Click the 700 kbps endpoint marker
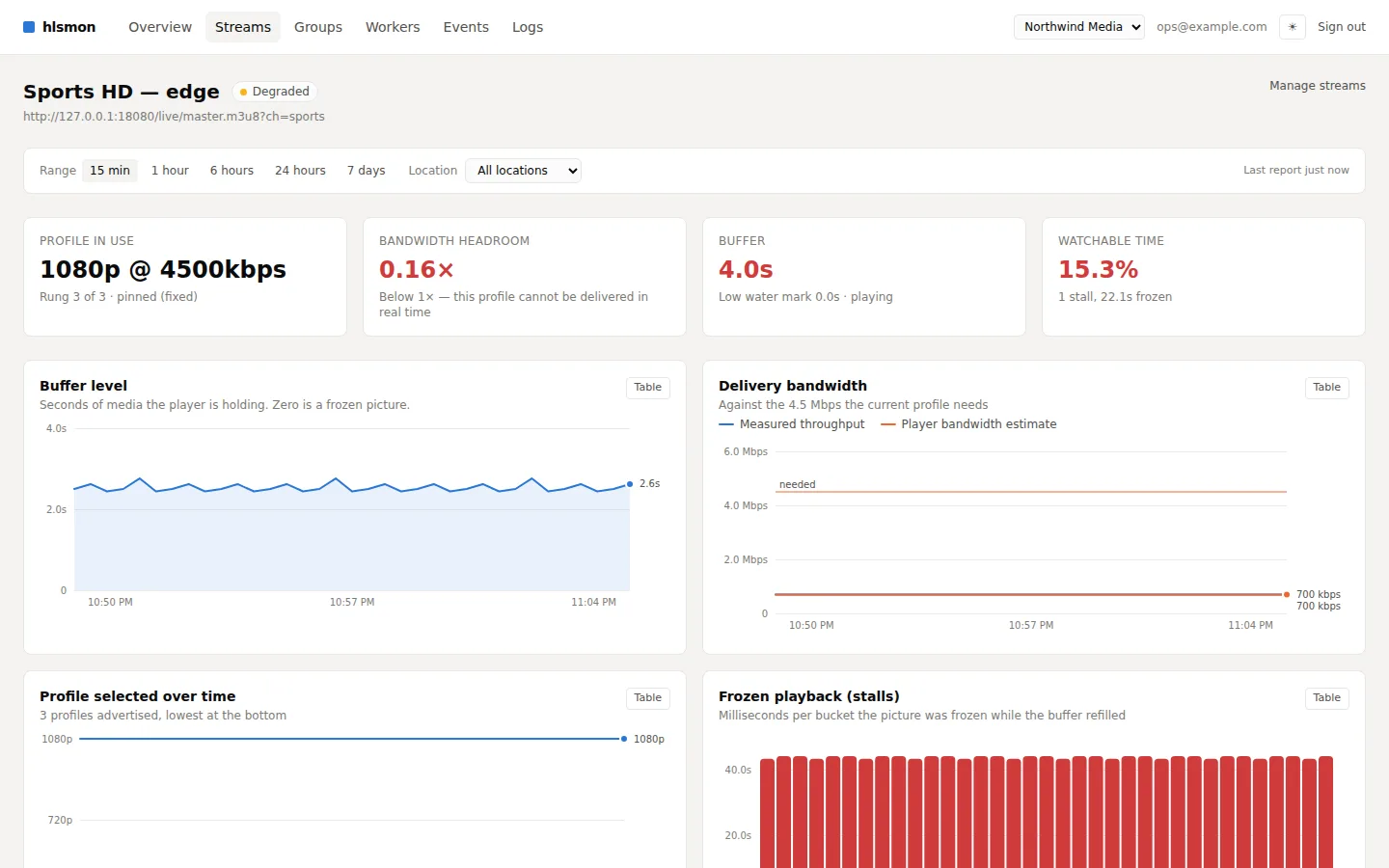Screen dimensions: 1389x868 (1287, 594)
